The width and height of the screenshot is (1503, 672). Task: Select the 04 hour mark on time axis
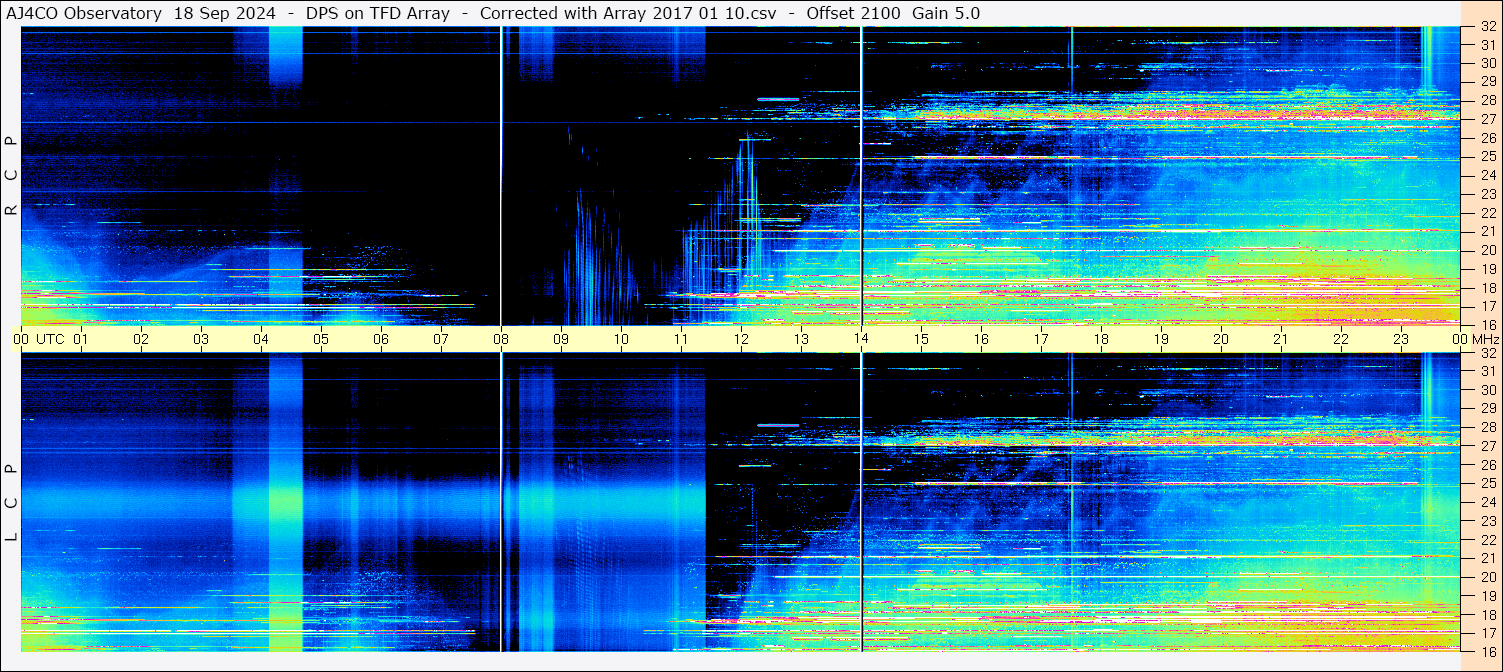(x=260, y=339)
